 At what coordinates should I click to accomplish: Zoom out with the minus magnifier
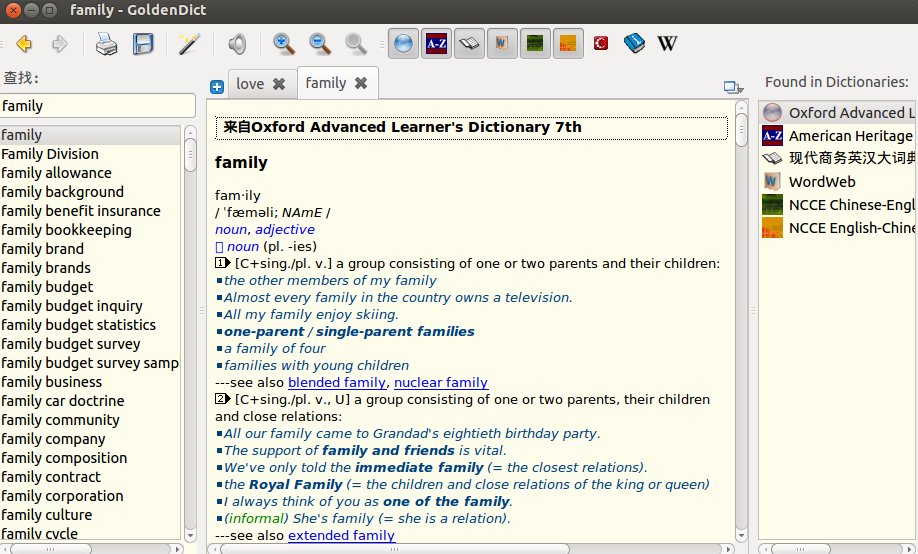point(320,44)
